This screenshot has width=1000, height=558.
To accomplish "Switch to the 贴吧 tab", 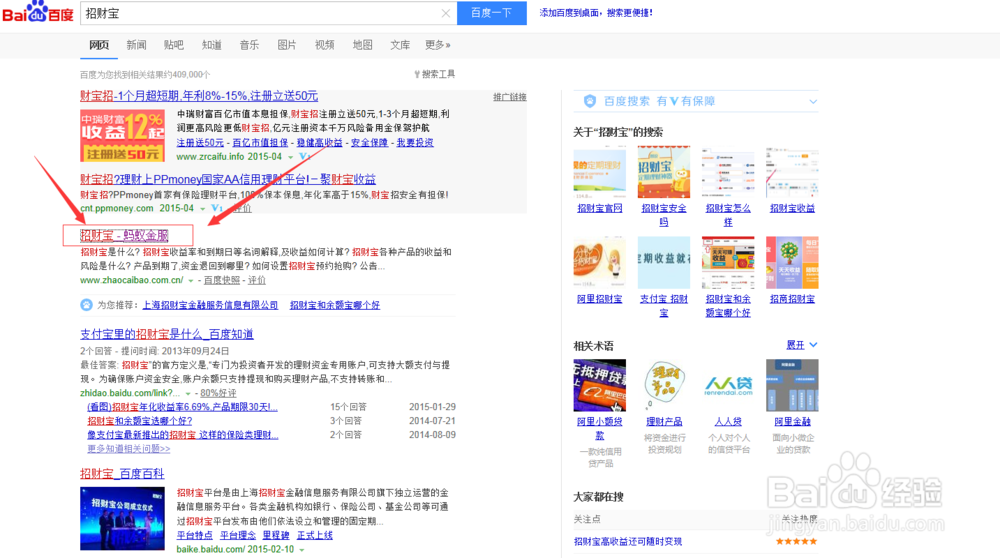I will click(173, 45).
